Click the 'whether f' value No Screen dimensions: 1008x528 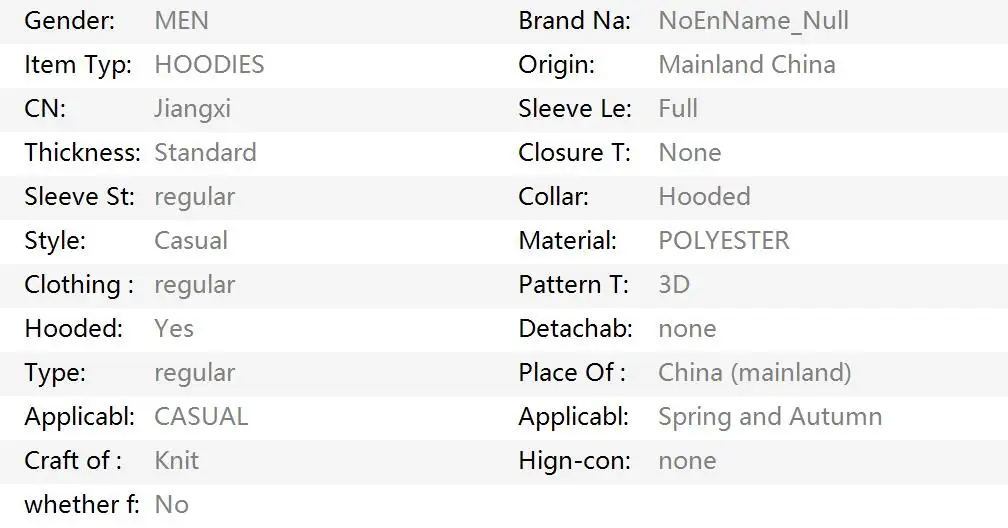coord(172,505)
